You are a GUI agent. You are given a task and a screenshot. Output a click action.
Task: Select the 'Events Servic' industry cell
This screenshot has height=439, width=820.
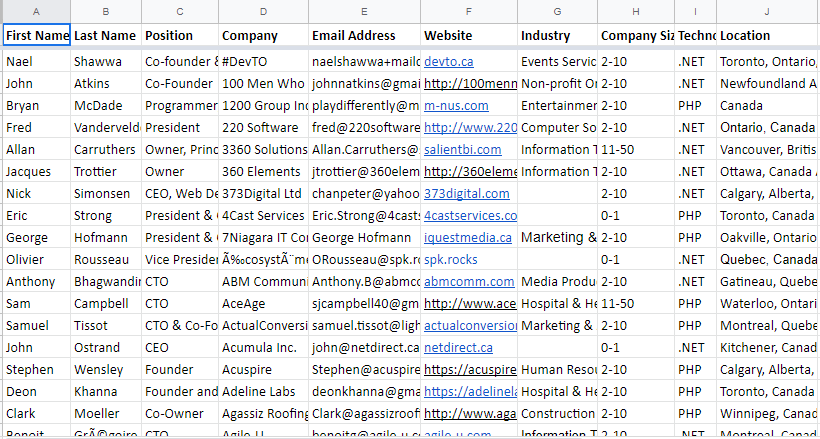click(x=557, y=62)
